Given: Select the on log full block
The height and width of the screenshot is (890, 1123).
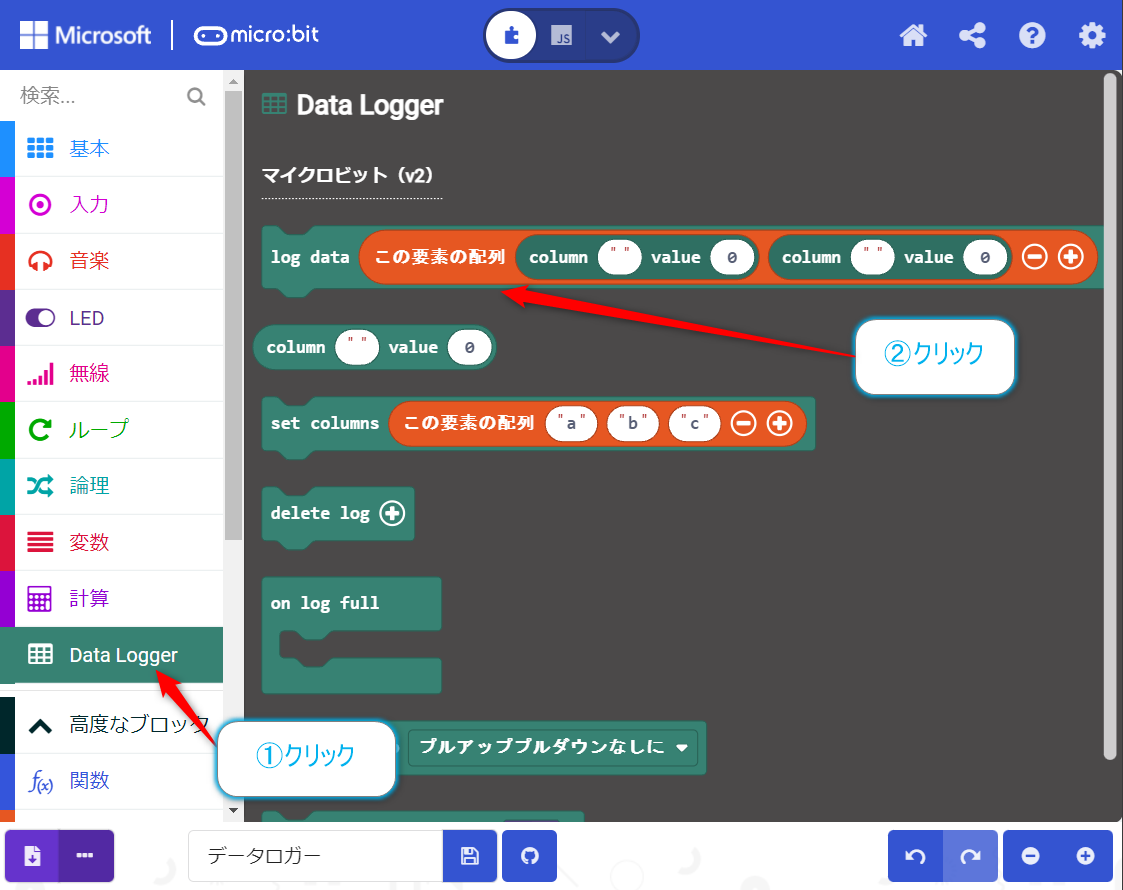Looking at the screenshot, I should coord(324,603).
